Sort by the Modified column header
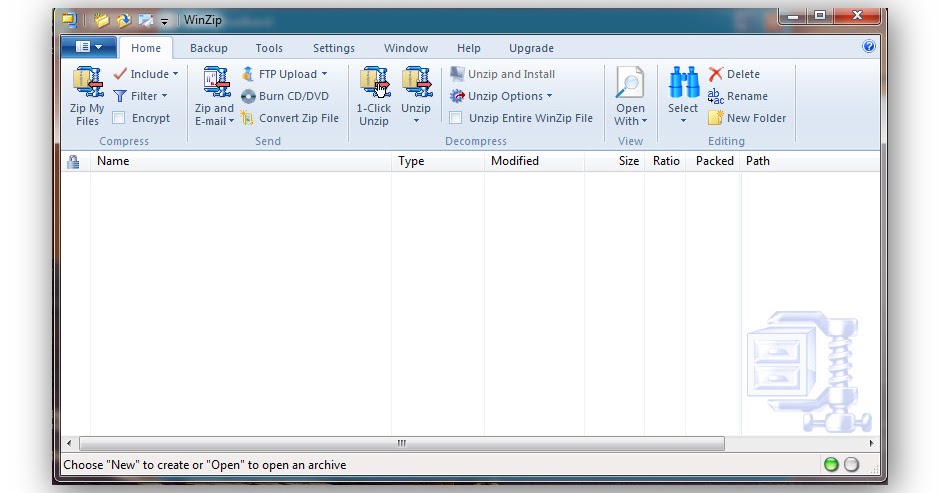Image resolution: width=940 pixels, height=493 pixels. point(534,161)
